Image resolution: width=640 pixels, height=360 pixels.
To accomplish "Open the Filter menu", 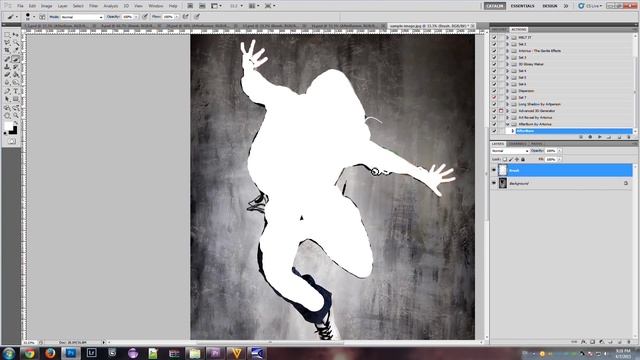I will click(x=93, y=6).
